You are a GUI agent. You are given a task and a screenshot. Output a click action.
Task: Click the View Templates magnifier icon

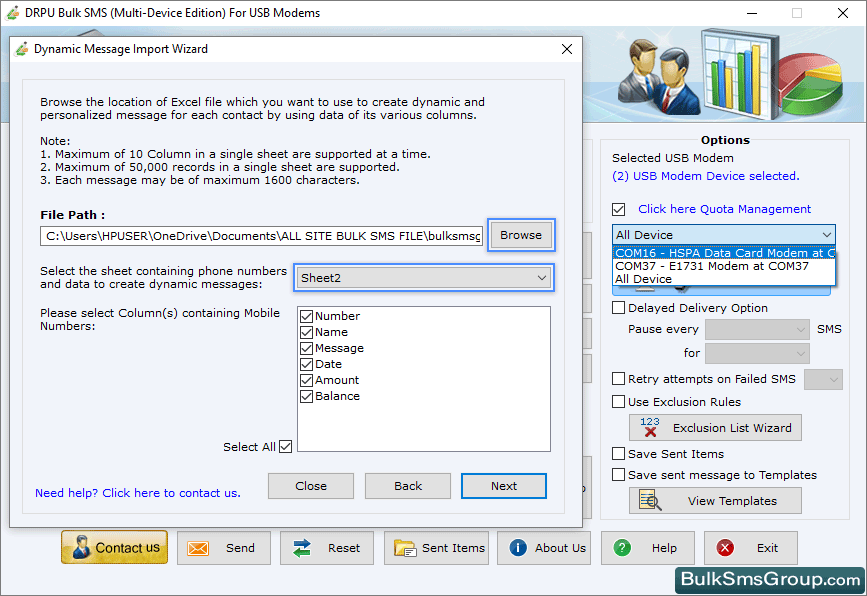tap(650, 500)
